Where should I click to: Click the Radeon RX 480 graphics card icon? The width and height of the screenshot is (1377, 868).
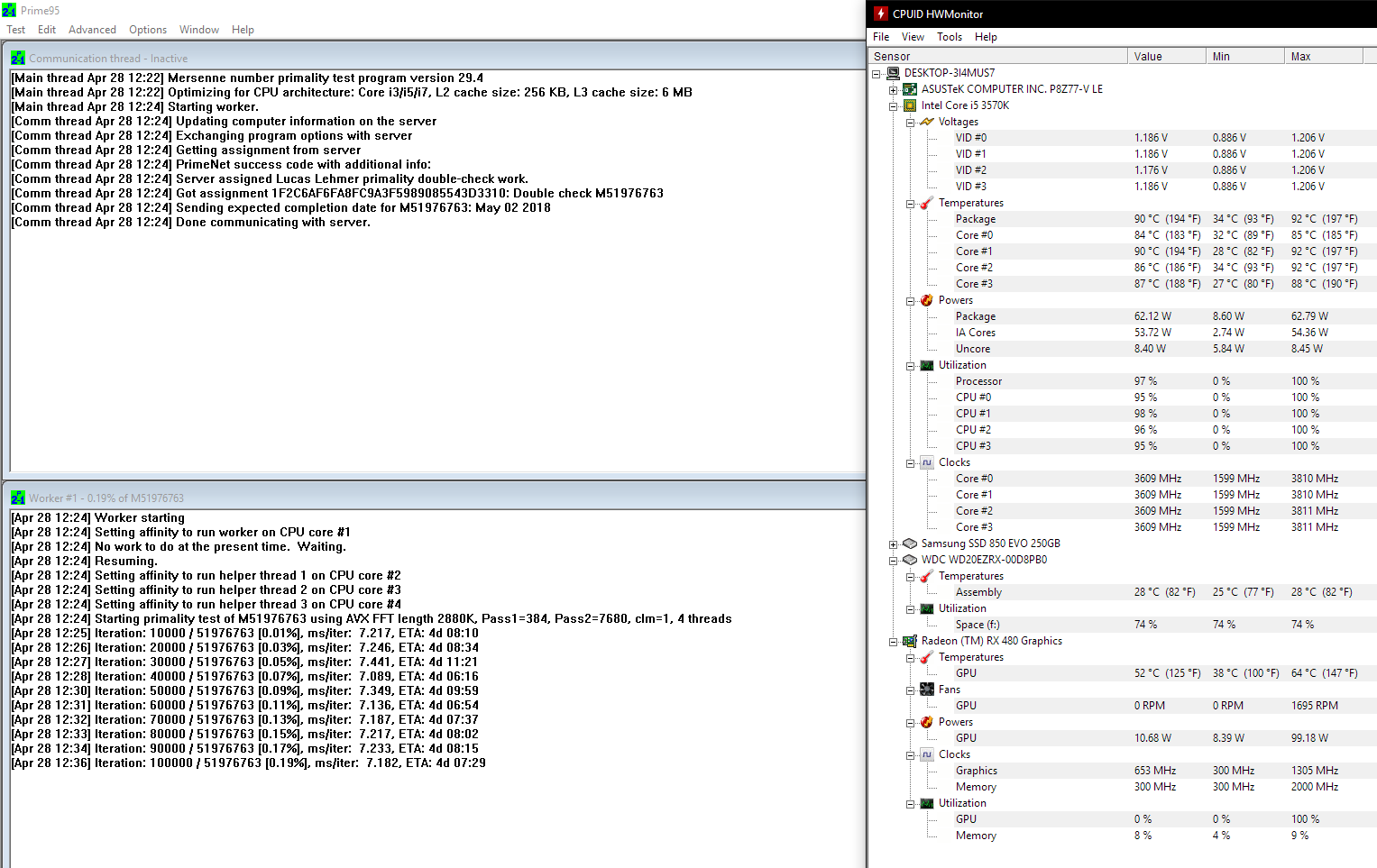910,641
